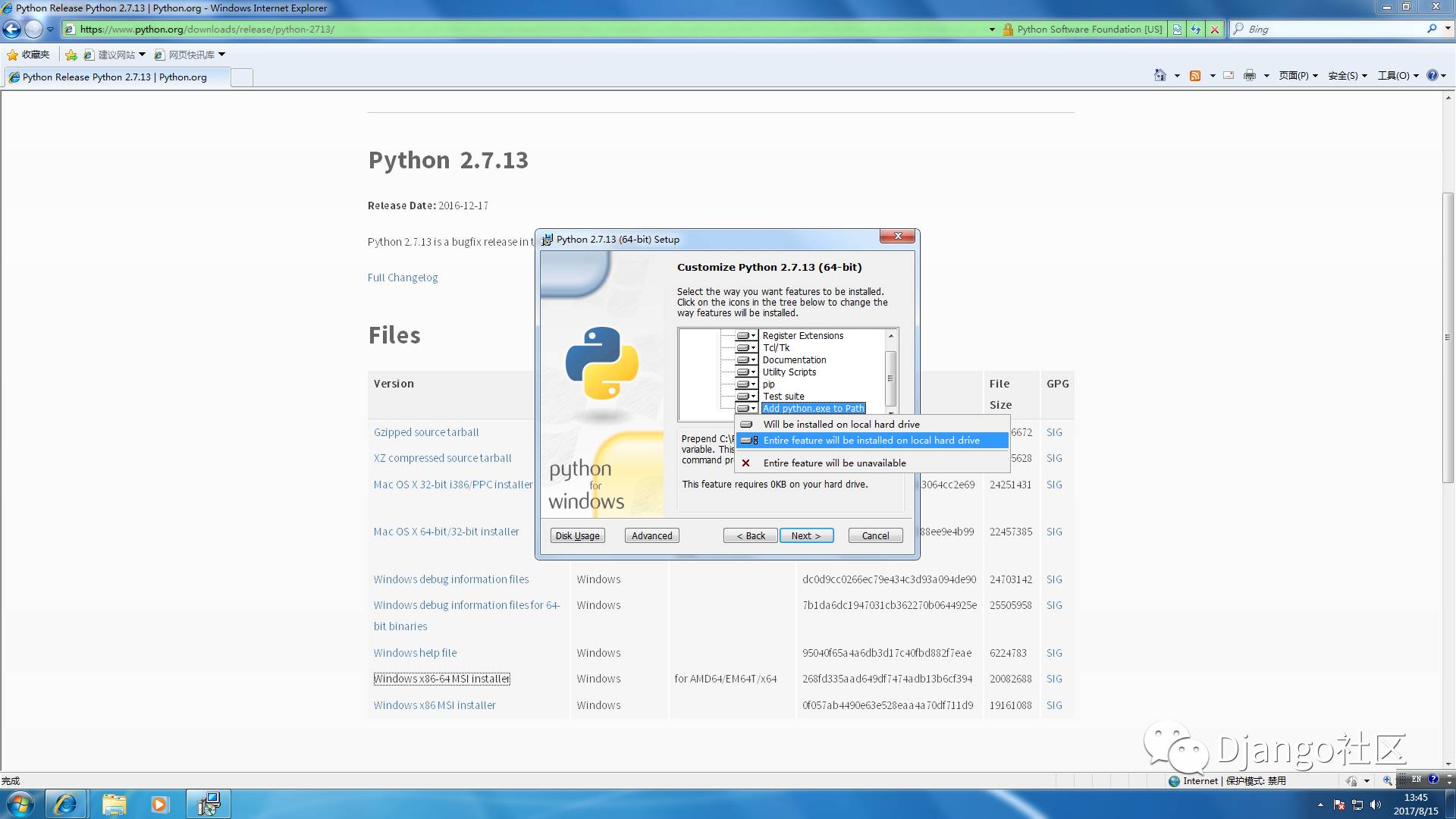
Task: Click the status bar zoom magnifier icon
Action: coord(1387,780)
